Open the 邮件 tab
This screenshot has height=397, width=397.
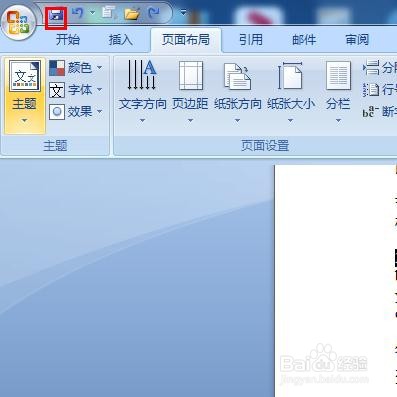click(x=304, y=40)
